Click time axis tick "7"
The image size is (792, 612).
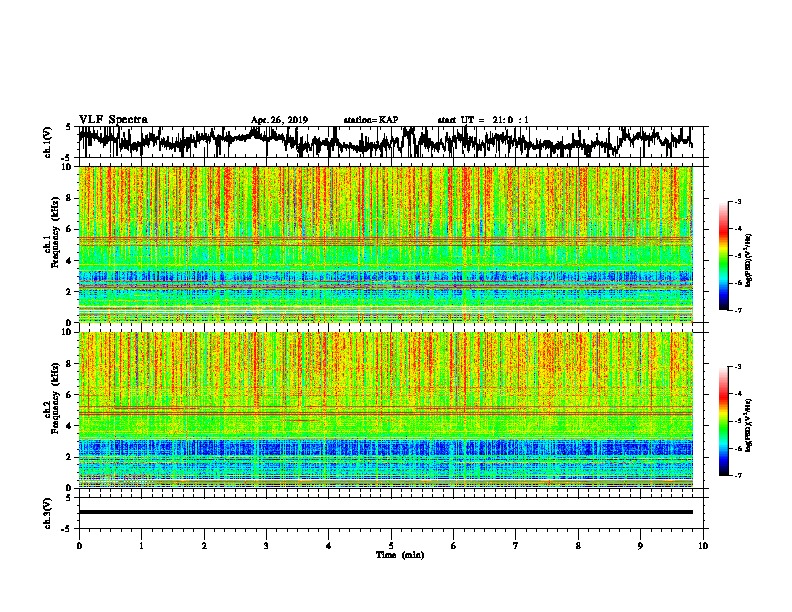click(516, 546)
